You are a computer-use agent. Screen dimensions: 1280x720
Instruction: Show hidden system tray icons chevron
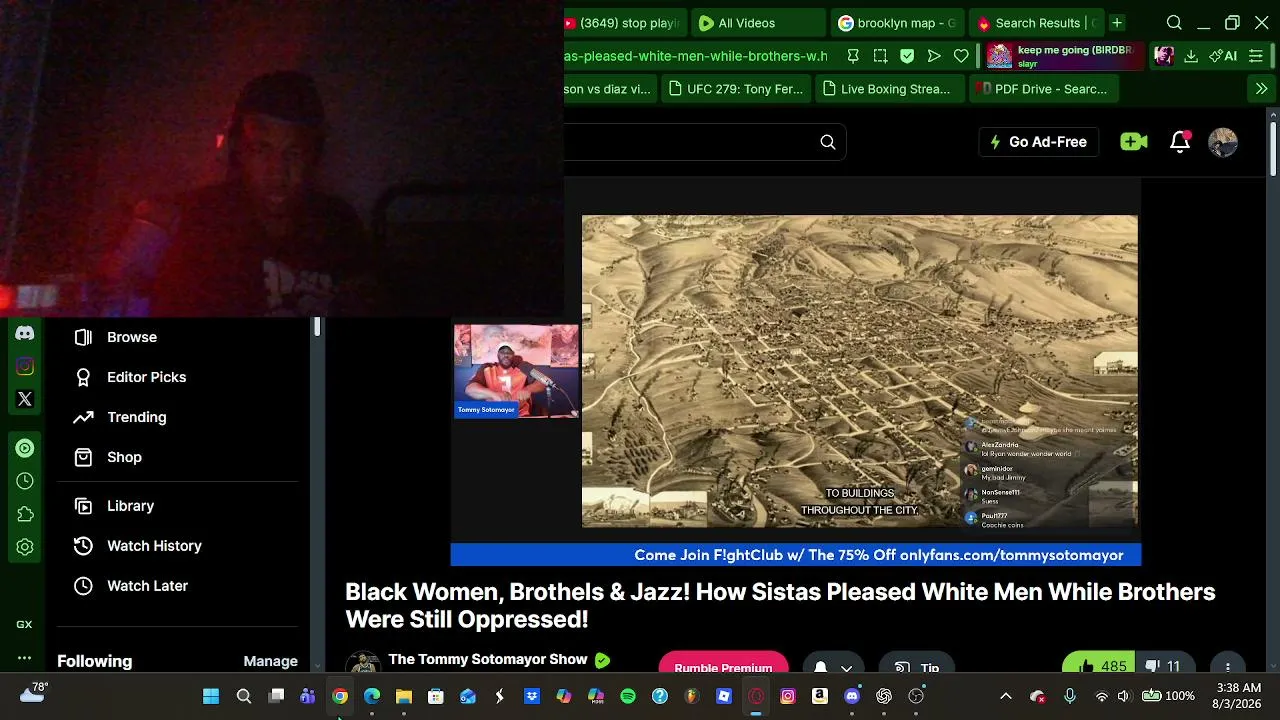click(x=1006, y=696)
